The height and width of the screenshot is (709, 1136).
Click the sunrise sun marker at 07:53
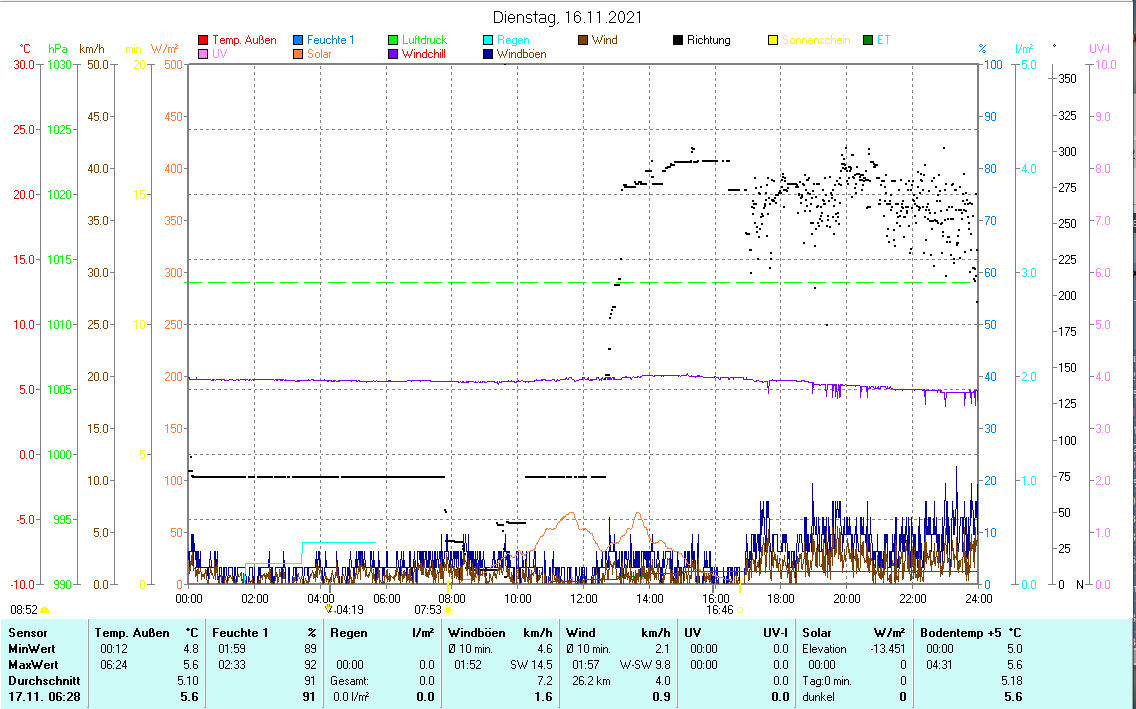pos(448,609)
